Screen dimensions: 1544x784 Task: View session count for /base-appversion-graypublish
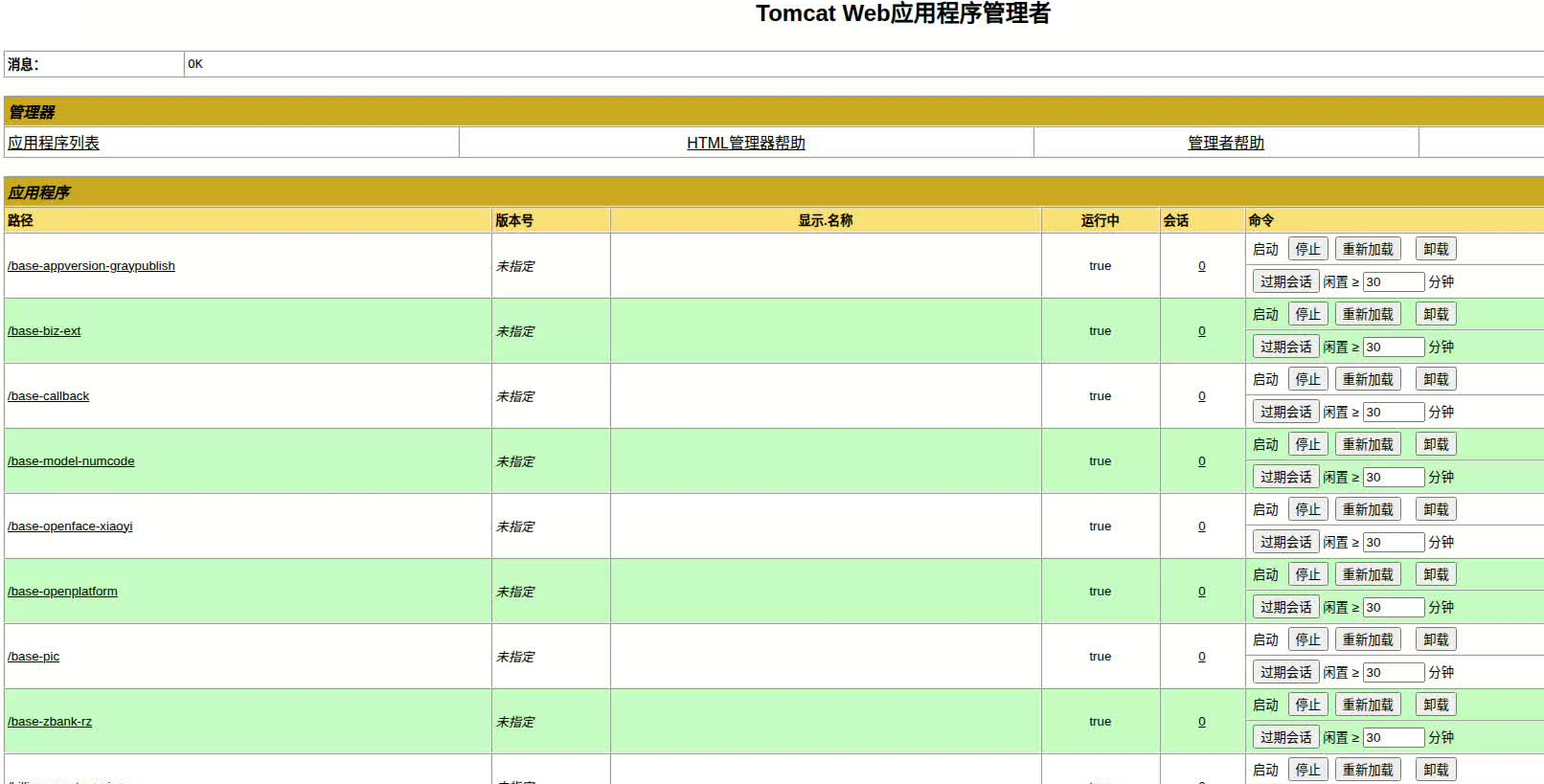pyautogui.click(x=1202, y=266)
